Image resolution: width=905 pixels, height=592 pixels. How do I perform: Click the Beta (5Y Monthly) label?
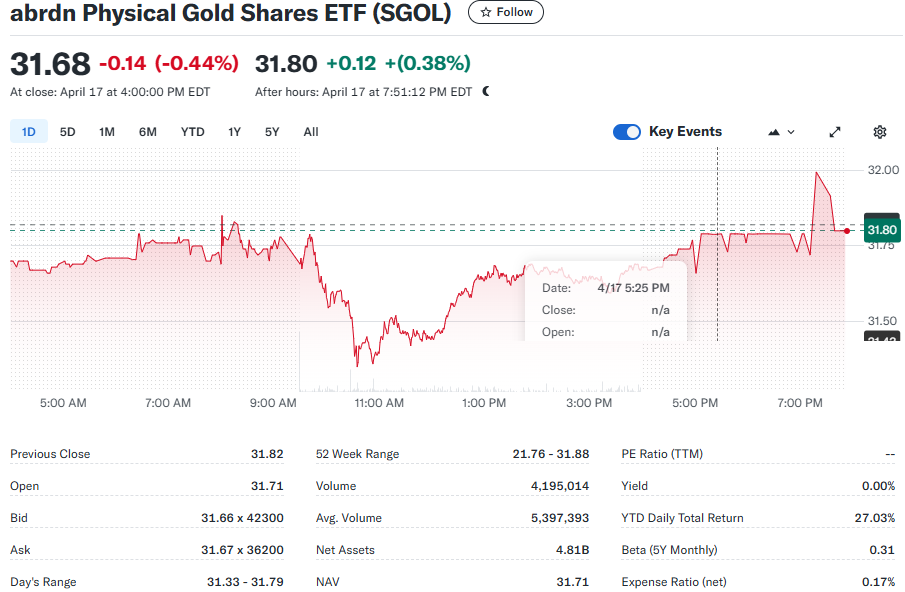(x=670, y=550)
